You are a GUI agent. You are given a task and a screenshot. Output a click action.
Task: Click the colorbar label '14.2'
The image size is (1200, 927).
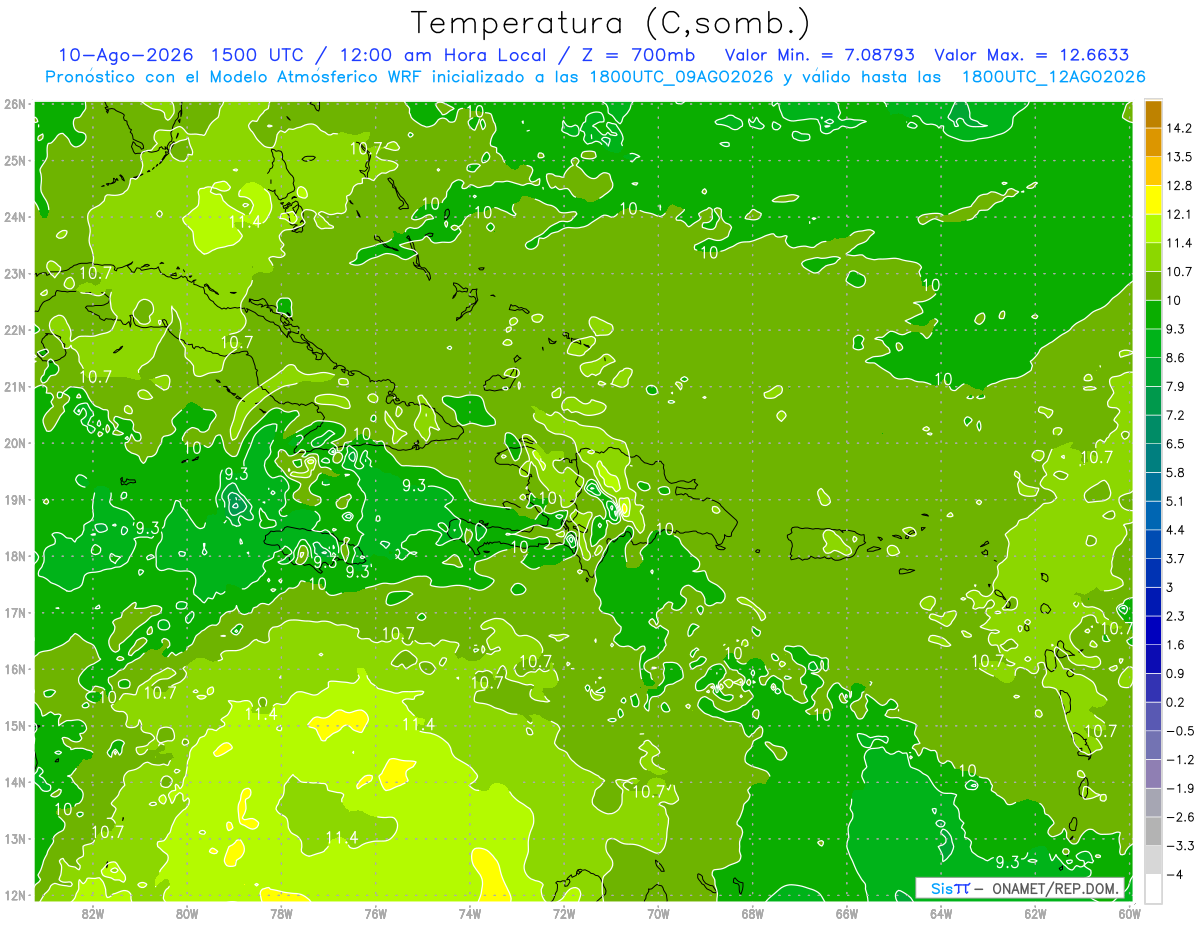[1180, 128]
